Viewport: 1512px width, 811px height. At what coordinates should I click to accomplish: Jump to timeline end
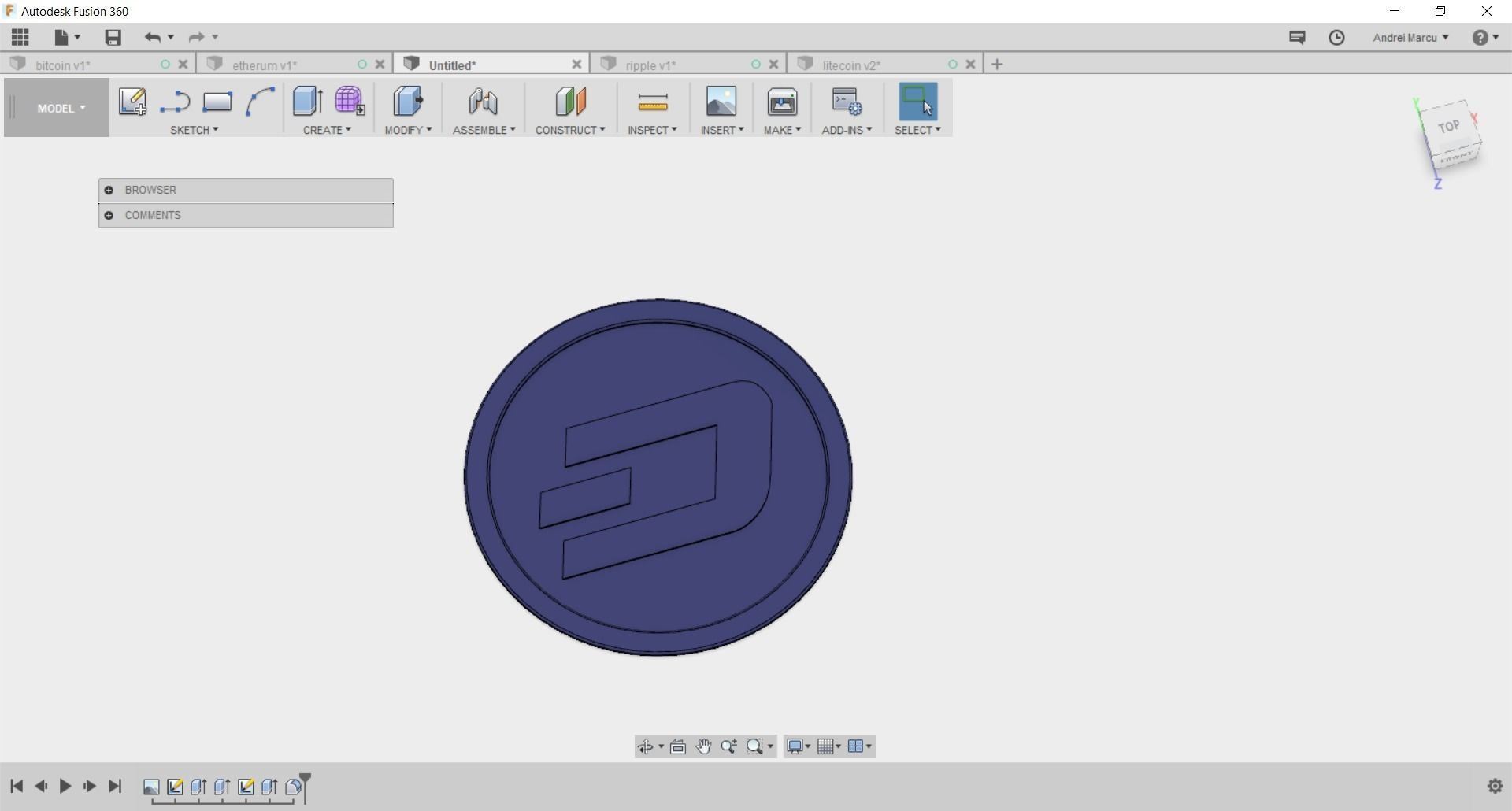point(115,786)
